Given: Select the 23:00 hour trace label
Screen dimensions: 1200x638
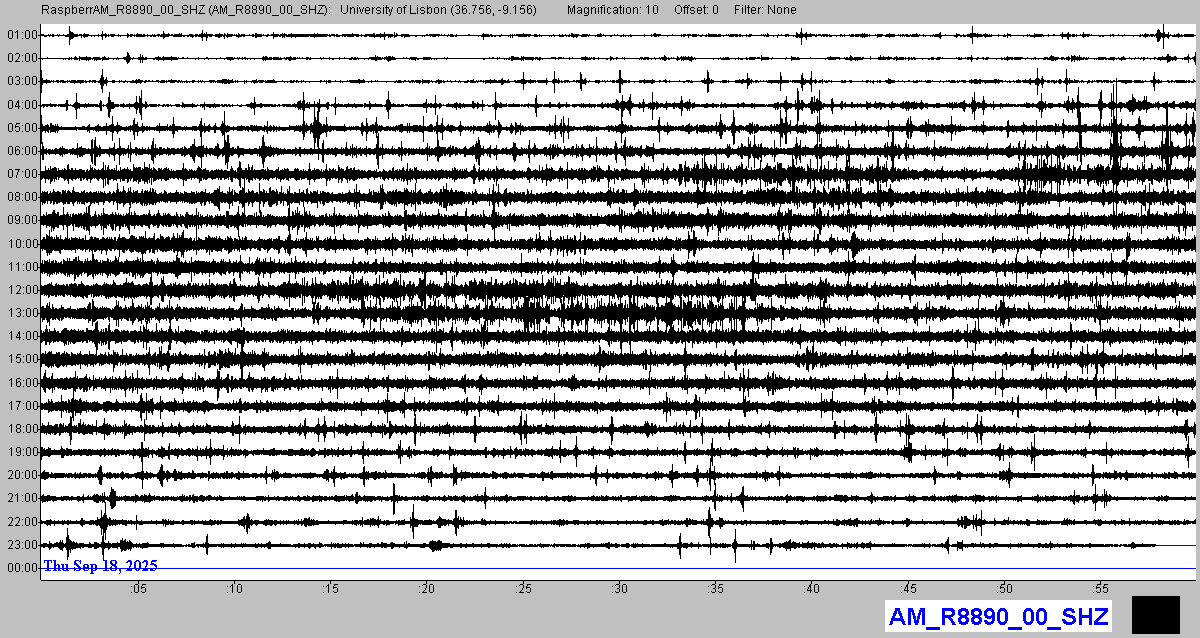Looking at the screenshot, I should click(x=21, y=545).
